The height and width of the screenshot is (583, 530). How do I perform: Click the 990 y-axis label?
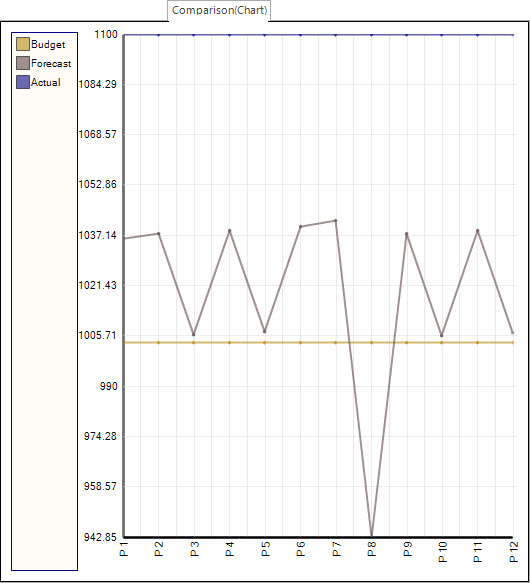point(108,386)
